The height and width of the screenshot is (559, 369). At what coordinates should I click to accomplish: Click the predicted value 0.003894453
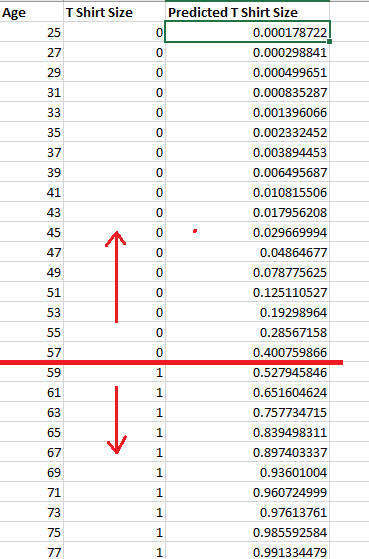coord(247,152)
